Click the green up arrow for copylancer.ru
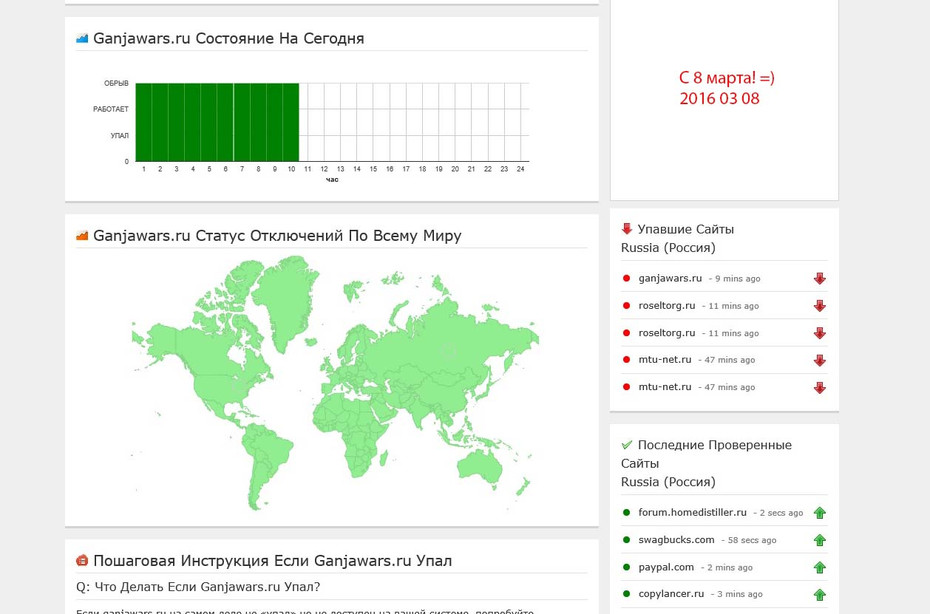Screen dimensions: 930x614 [x=820, y=595]
